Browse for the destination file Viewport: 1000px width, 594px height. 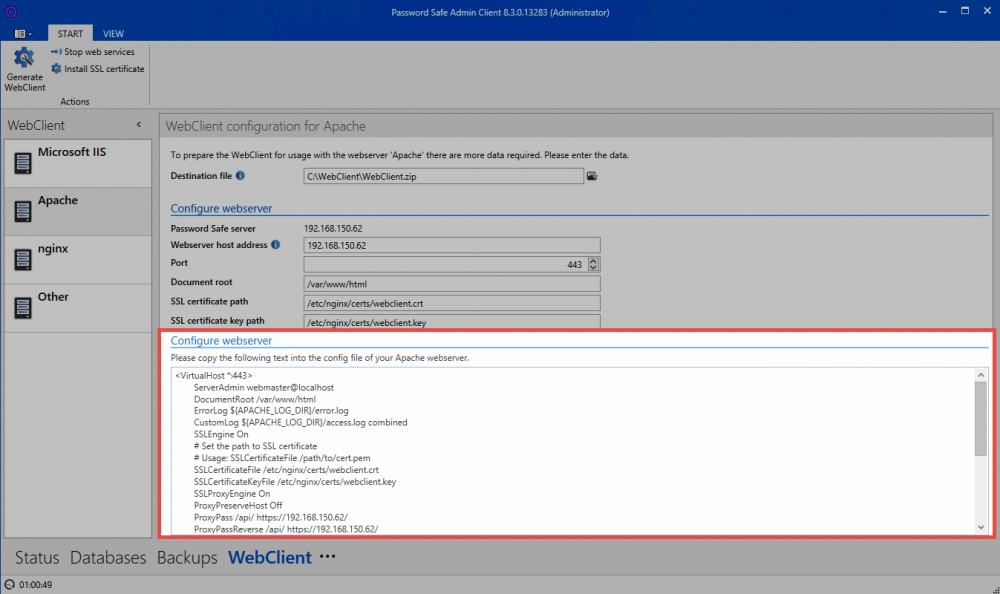(x=592, y=176)
